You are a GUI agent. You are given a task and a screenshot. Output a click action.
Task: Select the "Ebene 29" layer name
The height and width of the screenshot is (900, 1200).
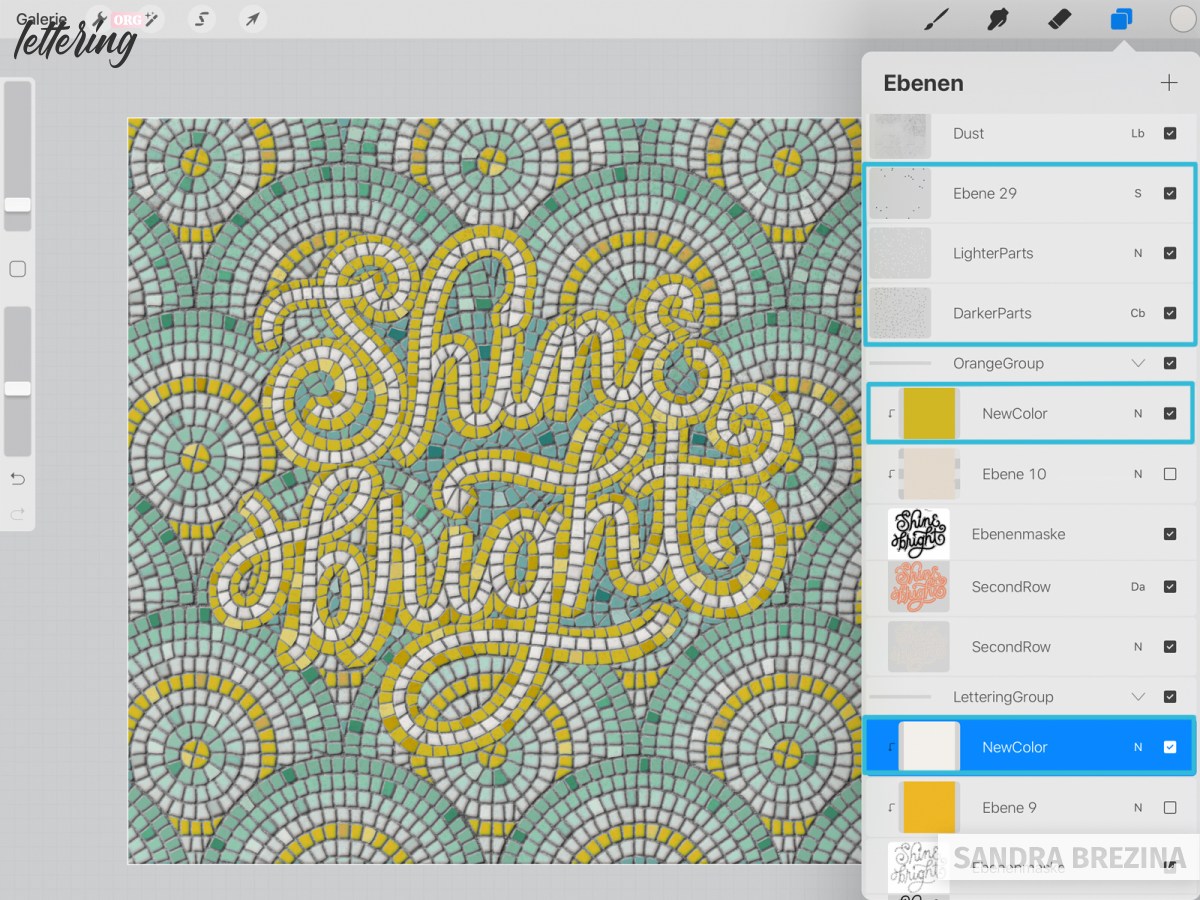tap(985, 193)
